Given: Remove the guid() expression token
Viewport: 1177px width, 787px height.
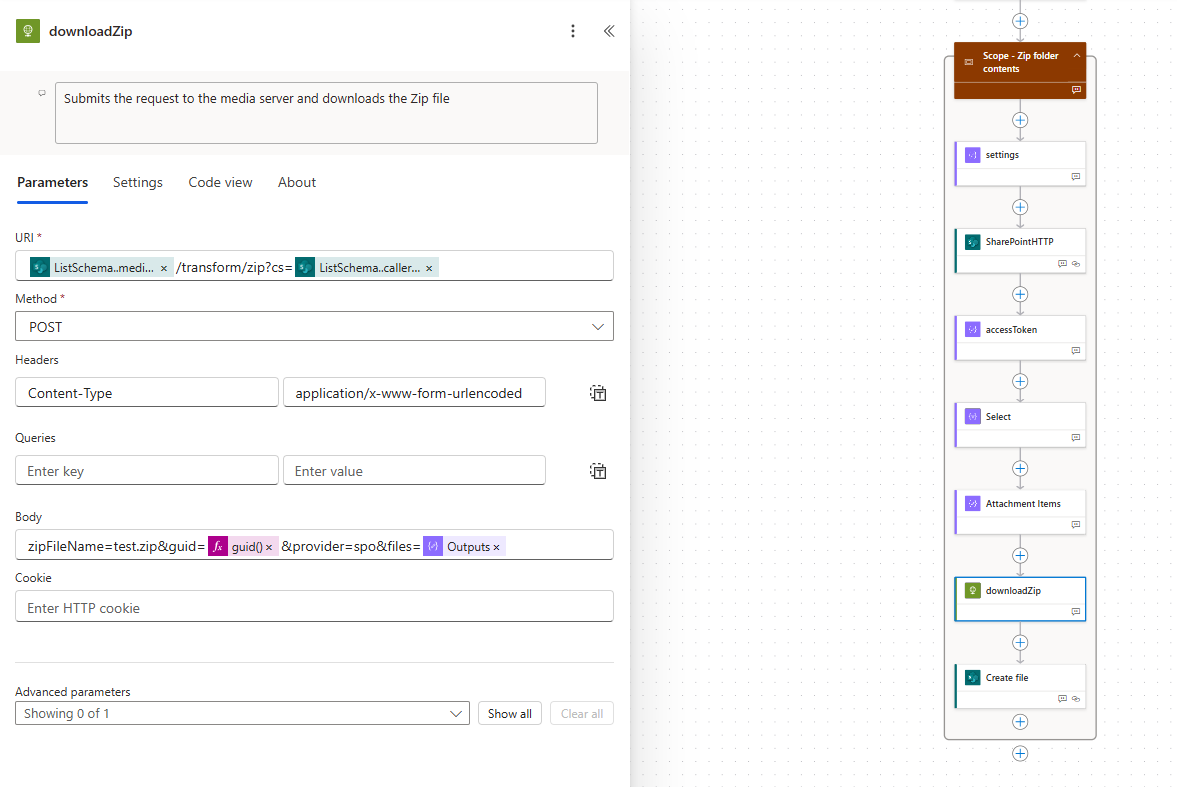Looking at the screenshot, I should point(269,547).
